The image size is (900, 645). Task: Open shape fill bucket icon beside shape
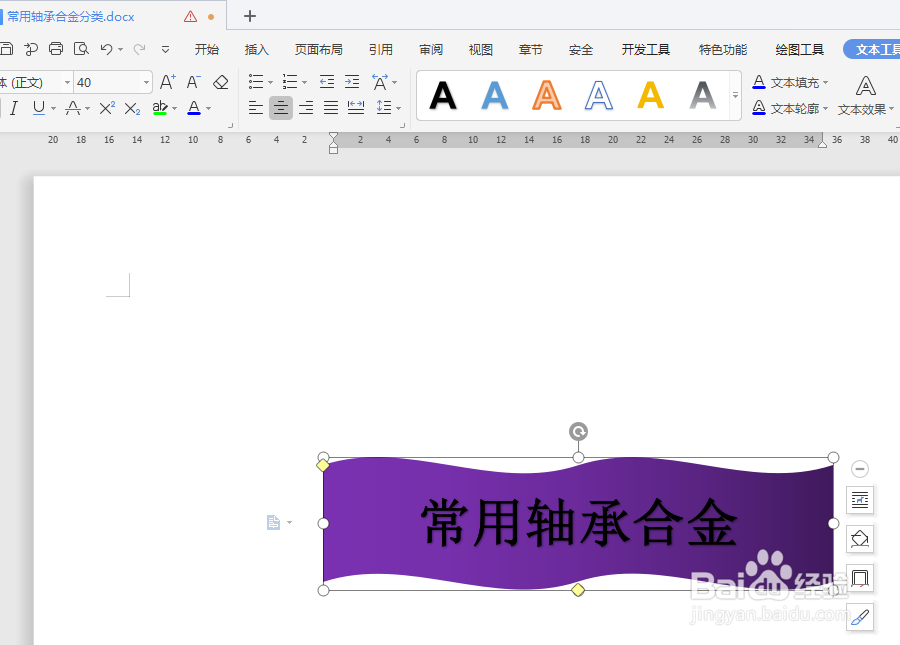pyautogui.click(x=860, y=539)
